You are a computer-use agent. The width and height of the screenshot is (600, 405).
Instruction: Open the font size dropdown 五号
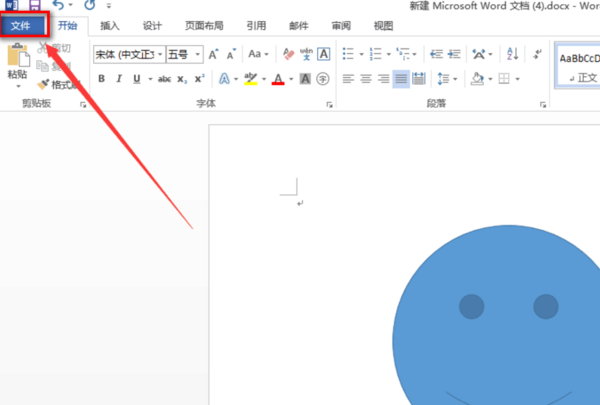184,55
